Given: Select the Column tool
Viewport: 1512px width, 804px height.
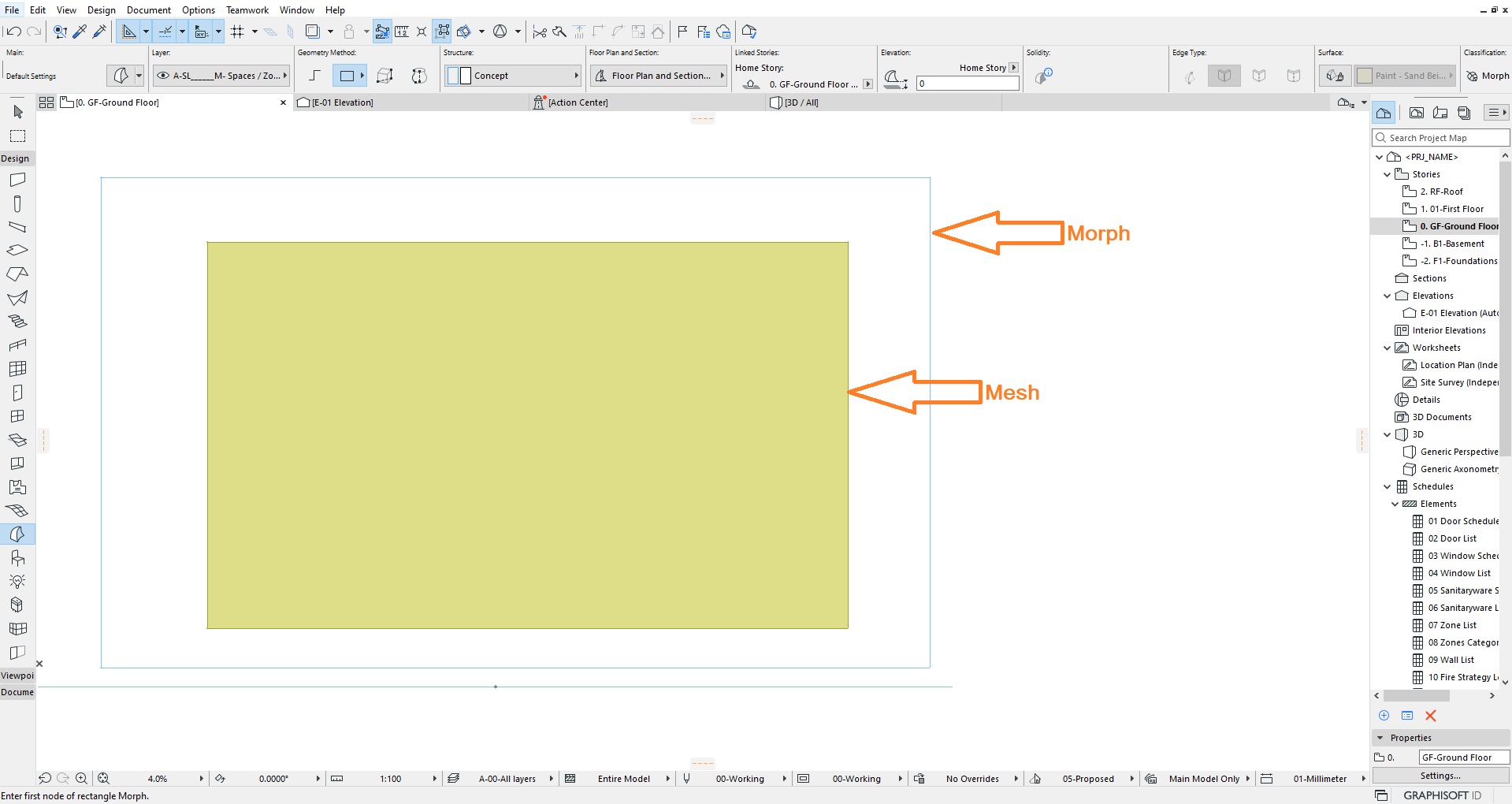Looking at the screenshot, I should [17, 203].
